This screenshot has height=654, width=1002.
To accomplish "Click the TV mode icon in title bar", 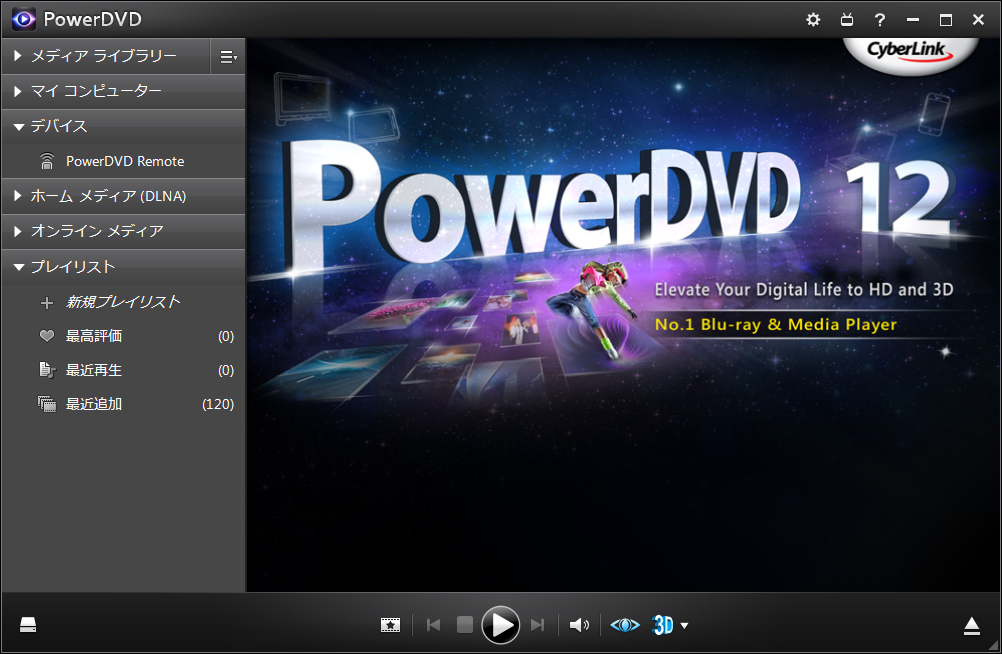I will pos(846,19).
